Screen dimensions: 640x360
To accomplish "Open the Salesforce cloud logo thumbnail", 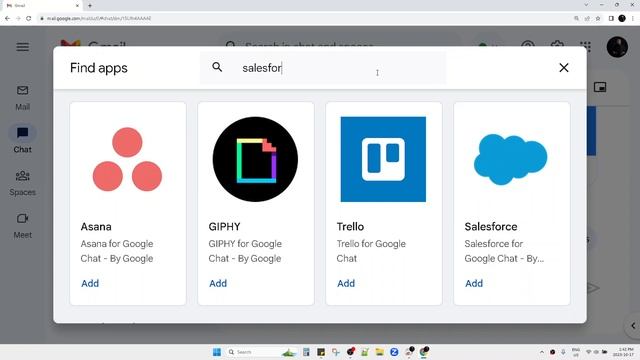I will [511, 159].
